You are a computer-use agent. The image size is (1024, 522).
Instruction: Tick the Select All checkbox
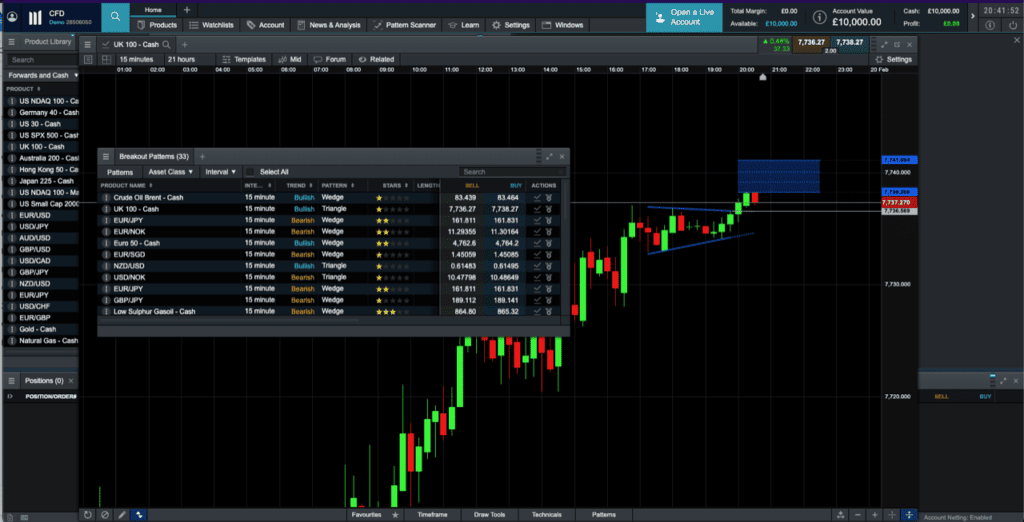(x=251, y=172)
